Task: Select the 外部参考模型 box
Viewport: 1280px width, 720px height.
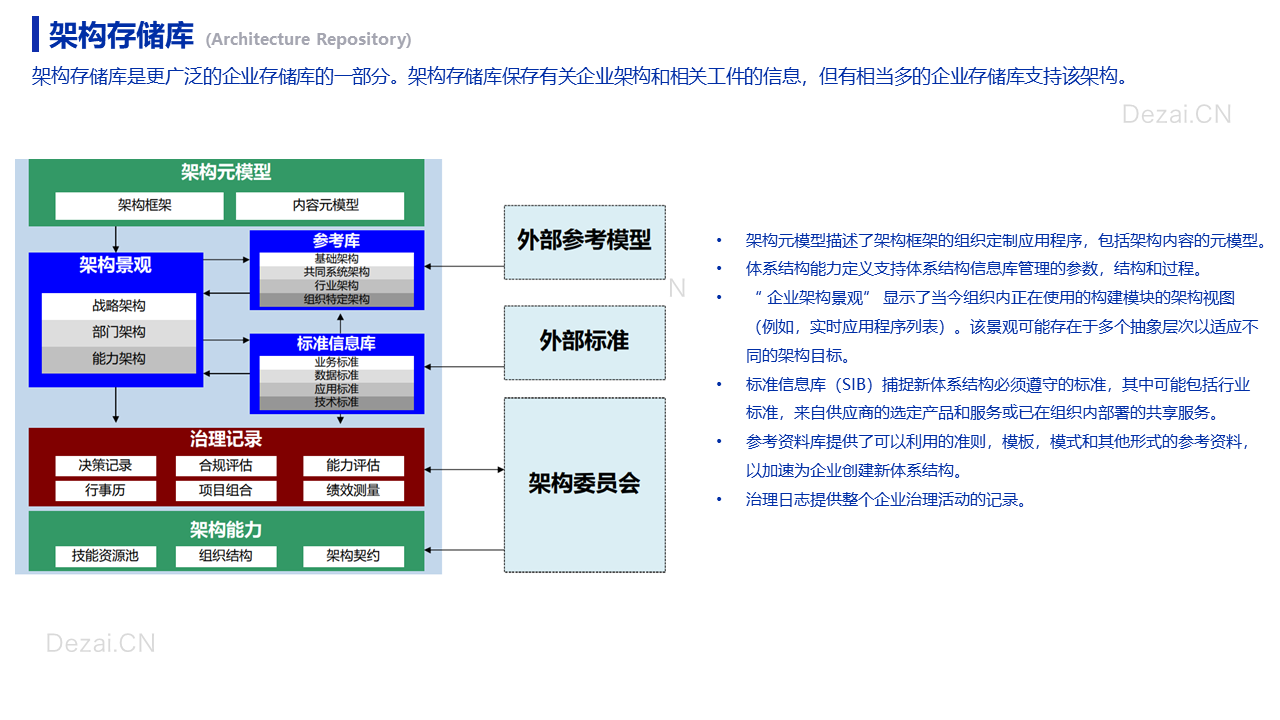Action: [x=585, y=242]
